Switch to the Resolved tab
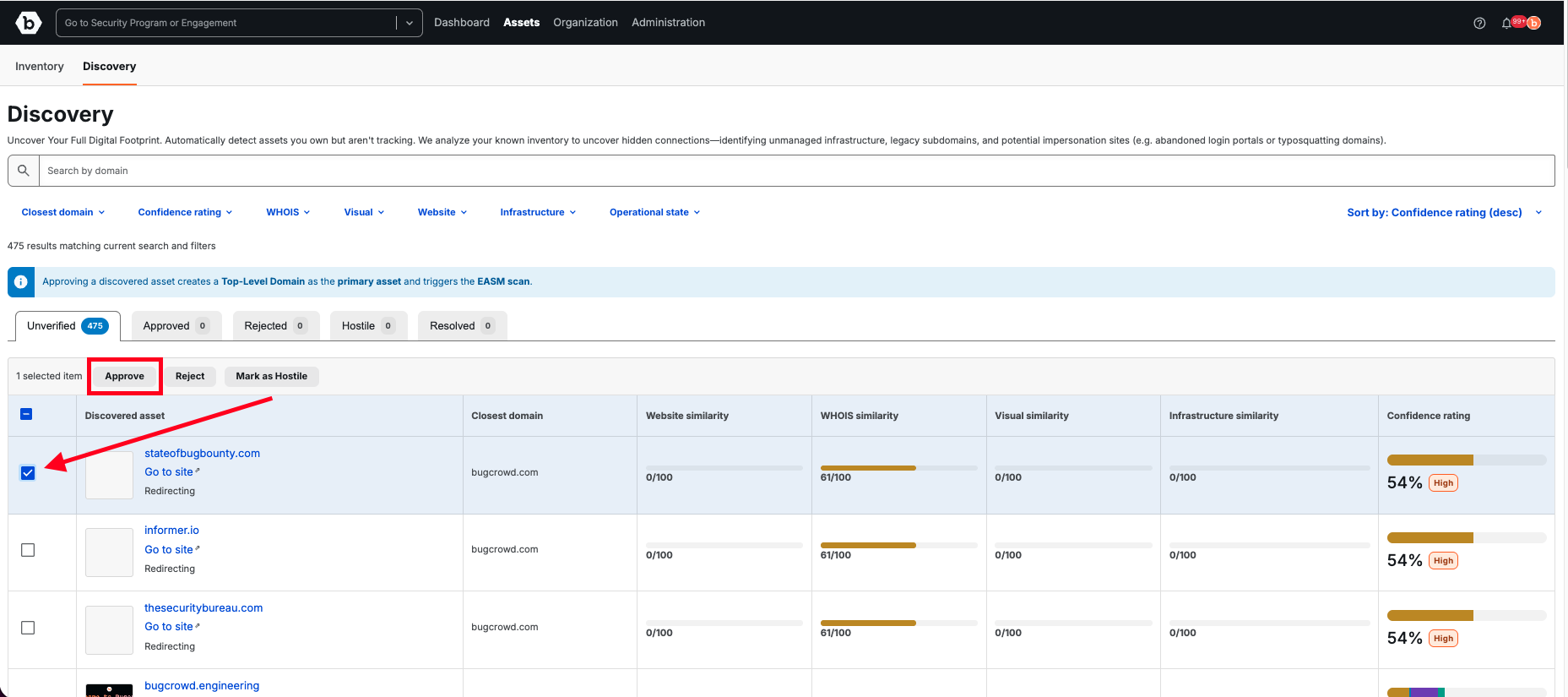 point(462,326)
